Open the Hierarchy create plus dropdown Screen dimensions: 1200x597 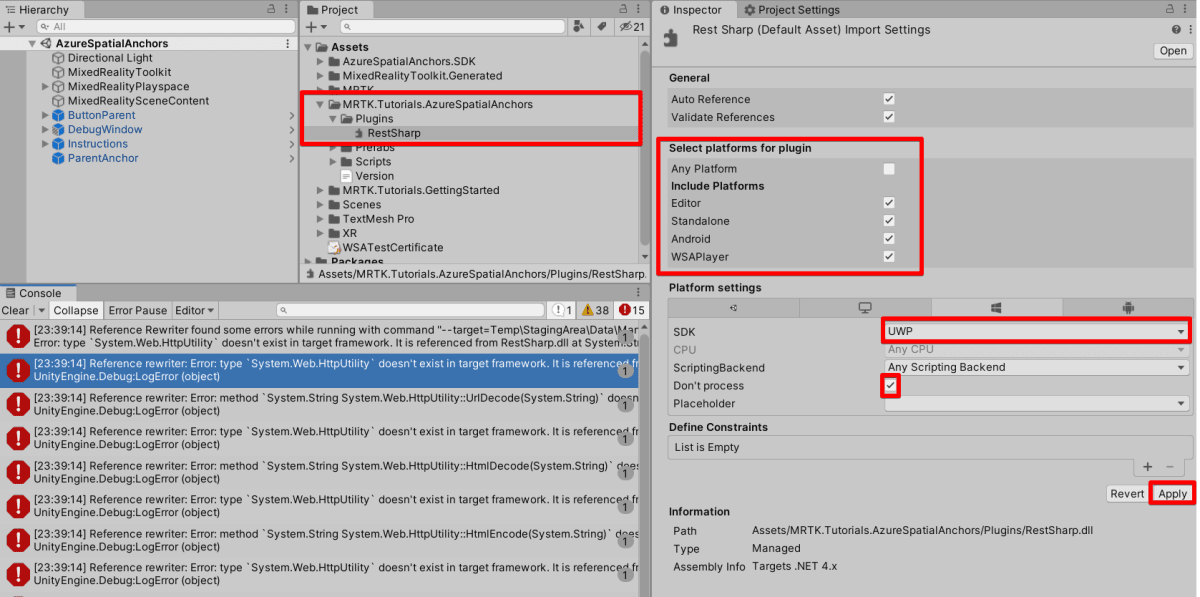(13, 27)
